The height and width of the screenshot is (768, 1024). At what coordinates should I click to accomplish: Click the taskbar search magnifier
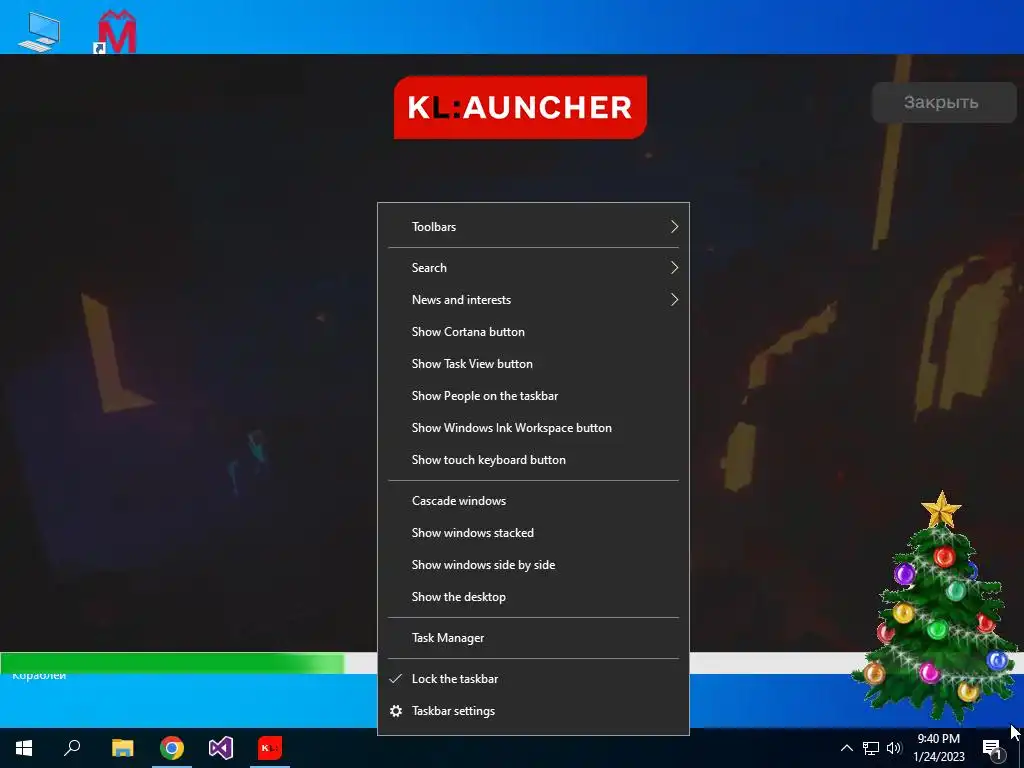pyautogui.click(x=72, y=748)
